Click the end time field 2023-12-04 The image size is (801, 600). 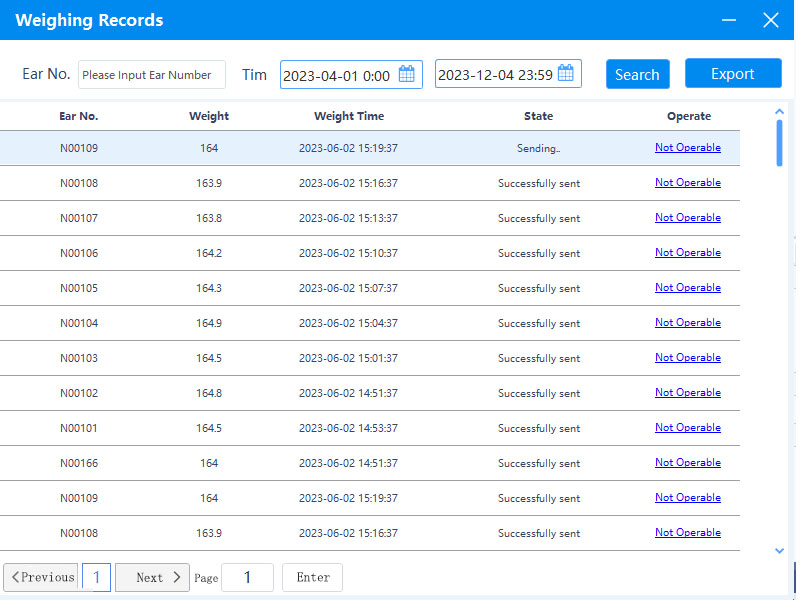click(x=495, y=75)
